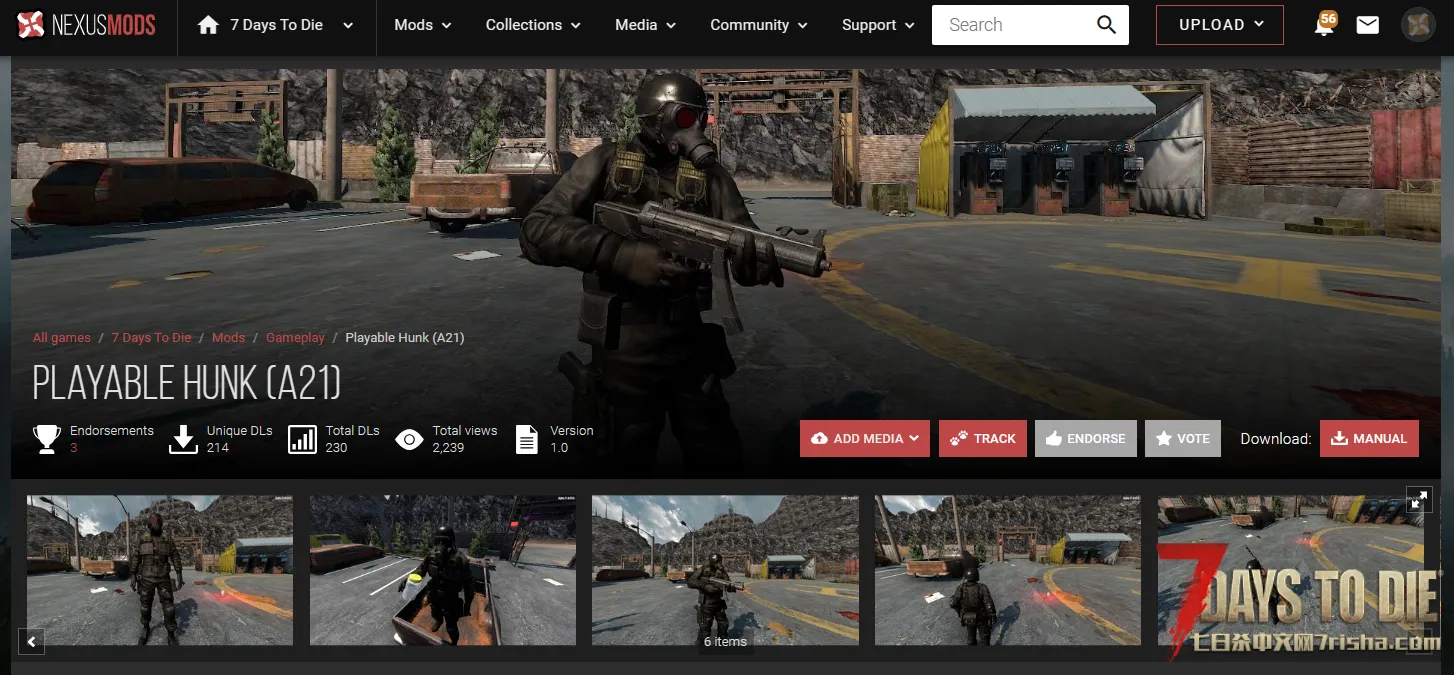Viewport: 1454px width, 675px height.
Task: Click the gallery previous arrow
Action: pyautogui.click(x=32, y=641)
